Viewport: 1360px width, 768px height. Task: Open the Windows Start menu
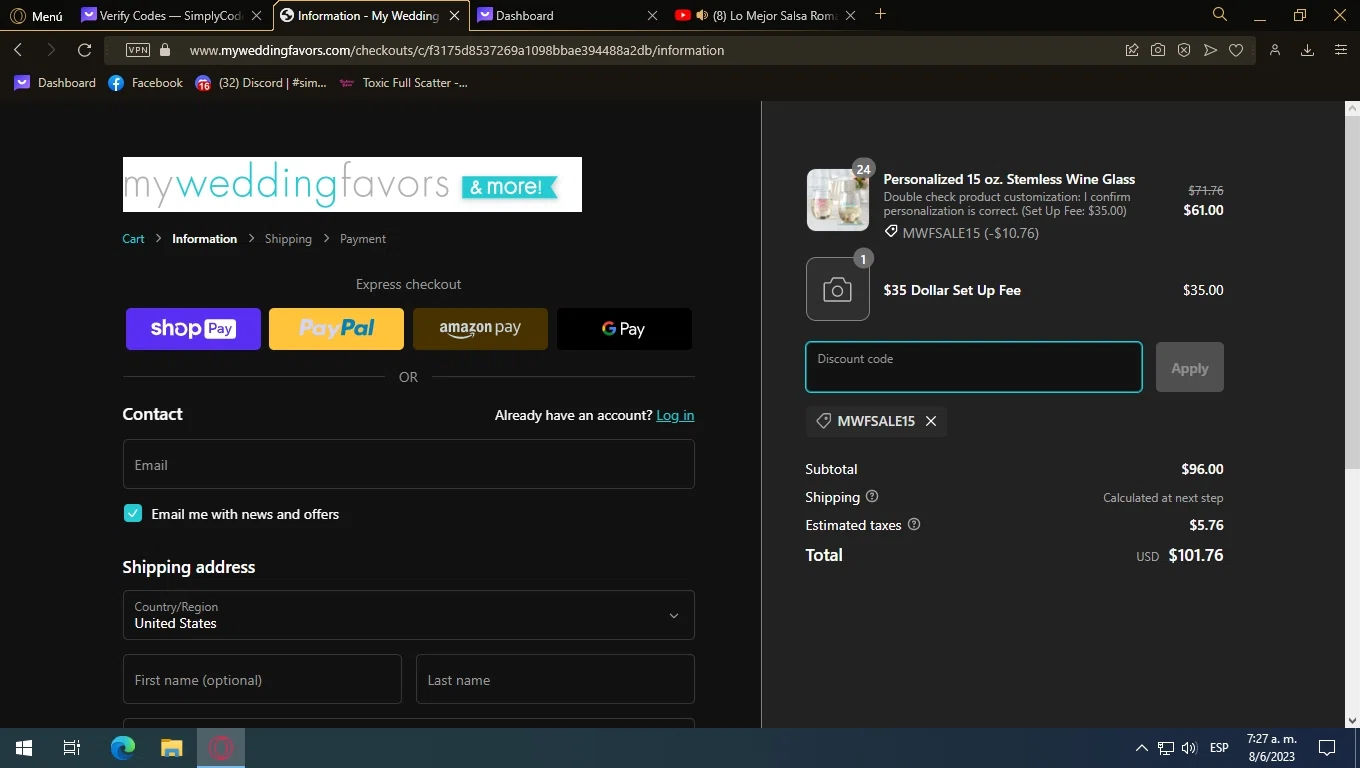(x=24, y=748)
